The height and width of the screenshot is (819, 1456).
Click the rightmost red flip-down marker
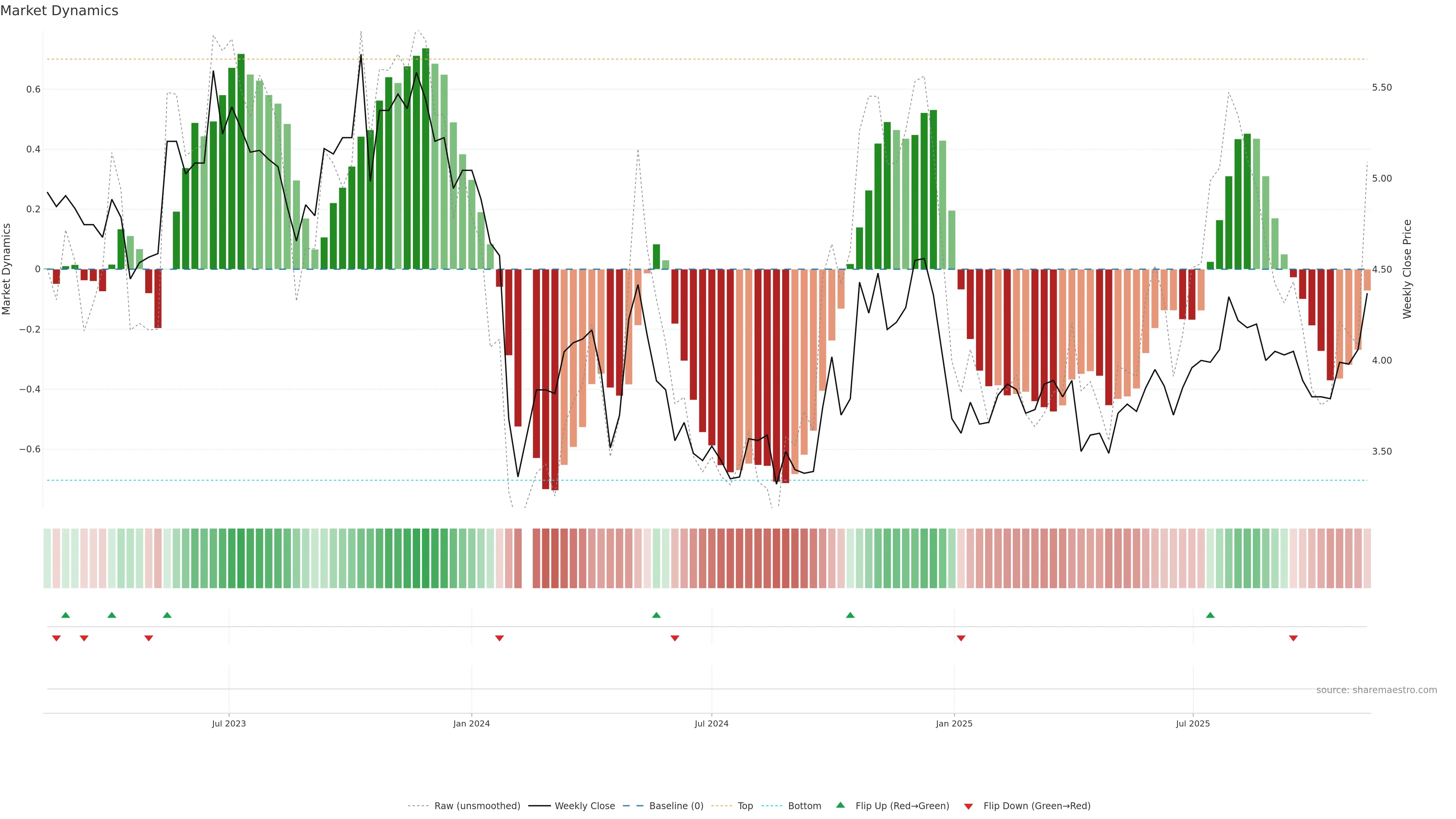1293,638
